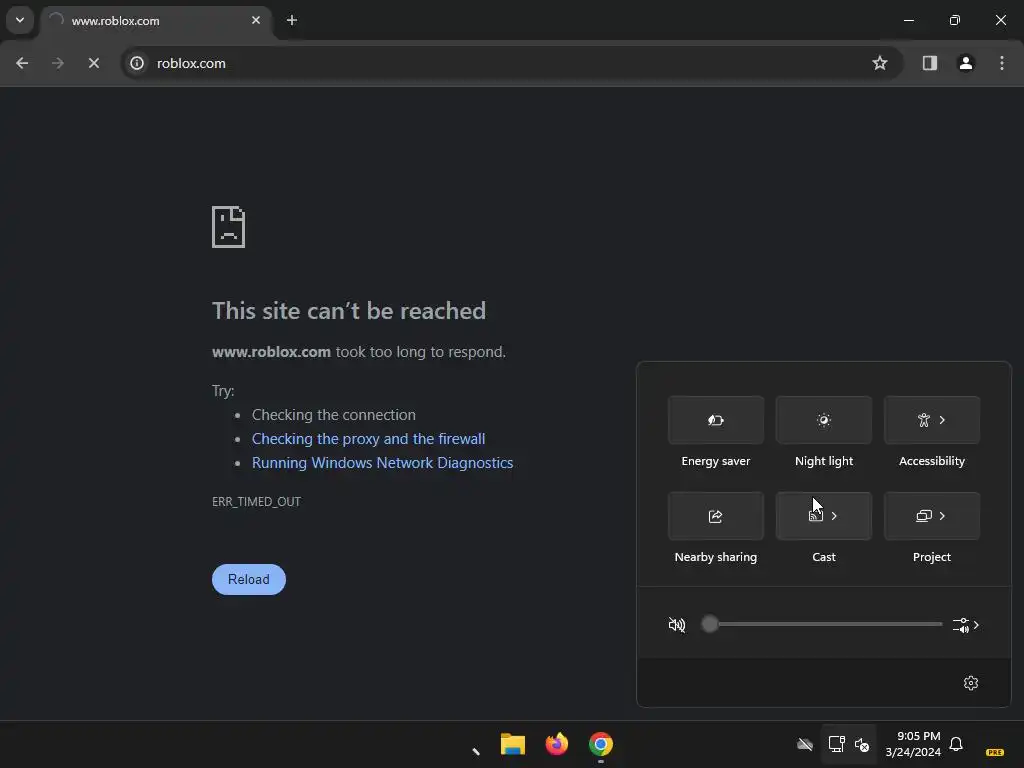Open all settings gear icon
The image size is (1024, 768).
(971, 683)
